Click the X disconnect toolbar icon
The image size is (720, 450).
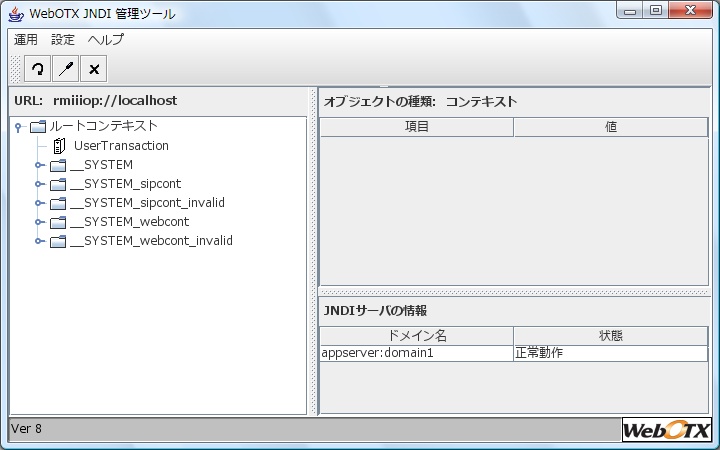[94, 69]
